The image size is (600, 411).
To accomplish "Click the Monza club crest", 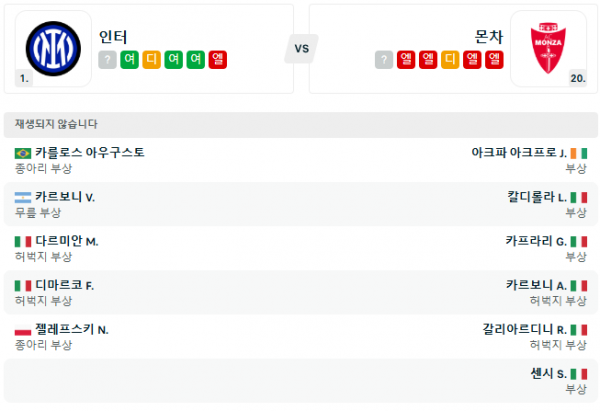I will click(548, 45).
